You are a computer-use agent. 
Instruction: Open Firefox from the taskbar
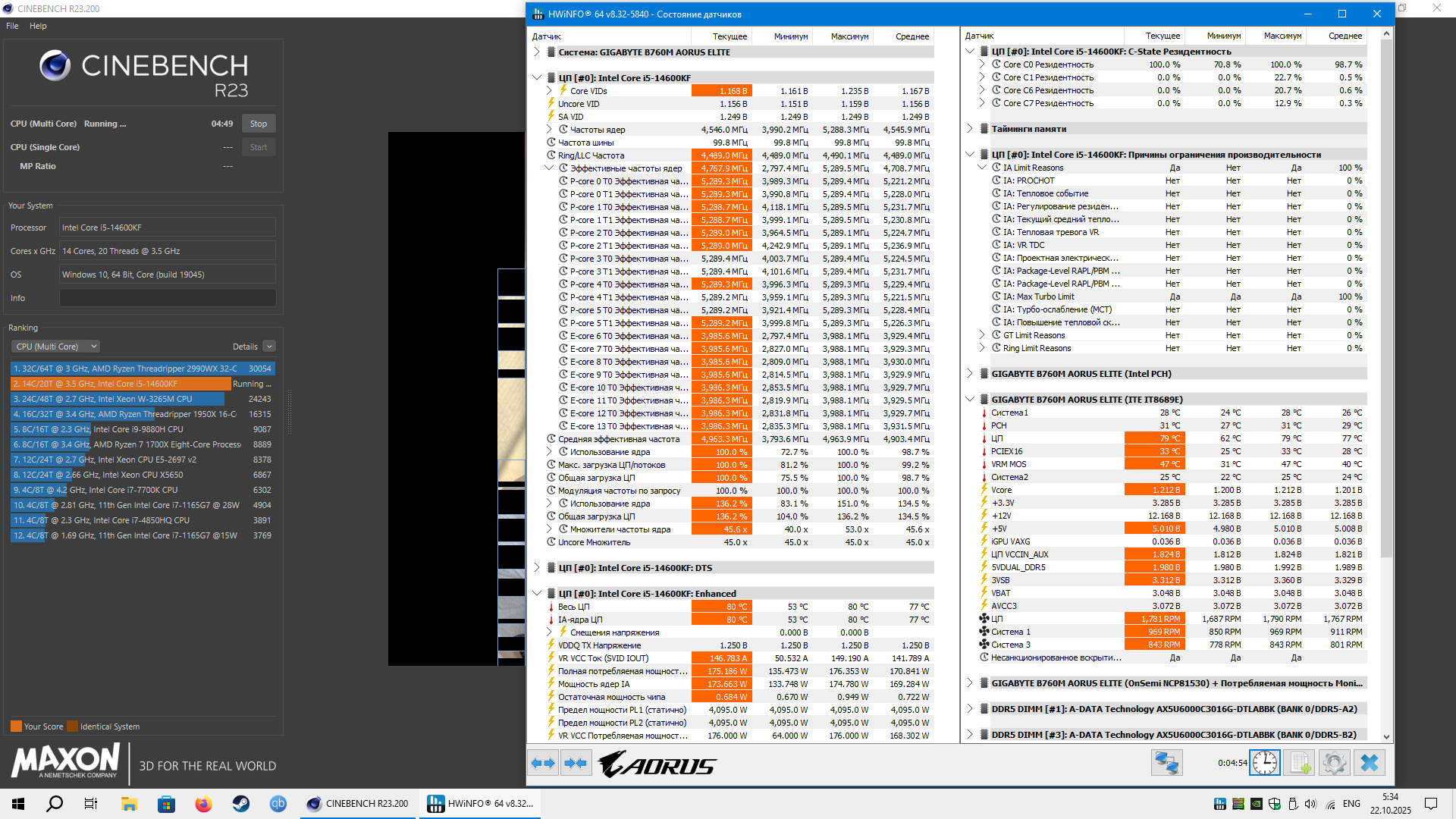click(203, 804)
